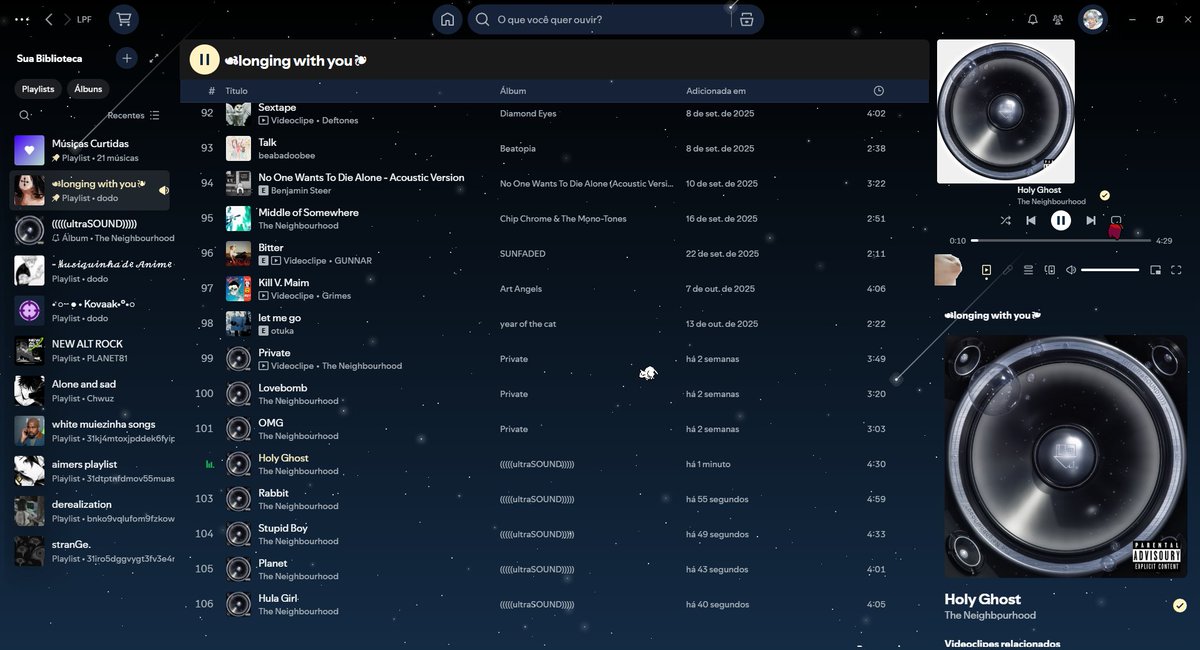Open the playback queue
Screen dimensions: 1200x650
tap(1029, 270)
